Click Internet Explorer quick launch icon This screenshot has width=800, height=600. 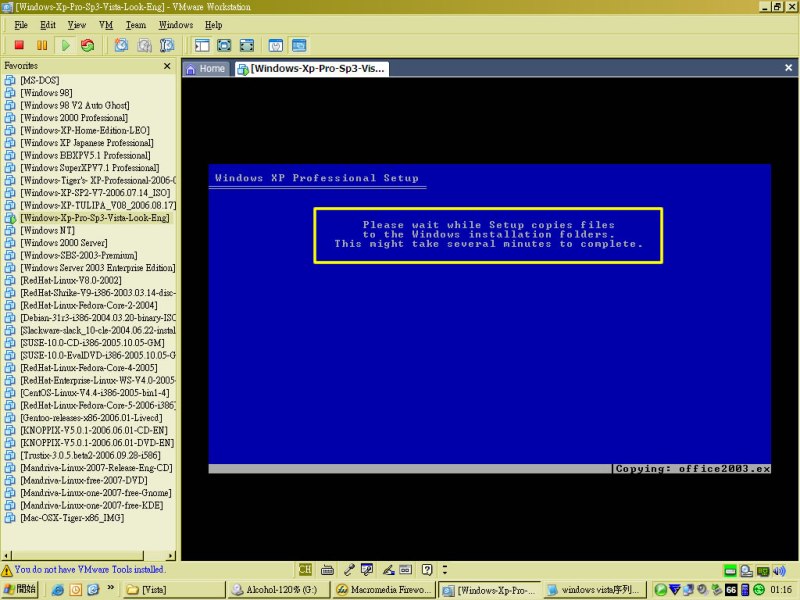click(58, 590)
